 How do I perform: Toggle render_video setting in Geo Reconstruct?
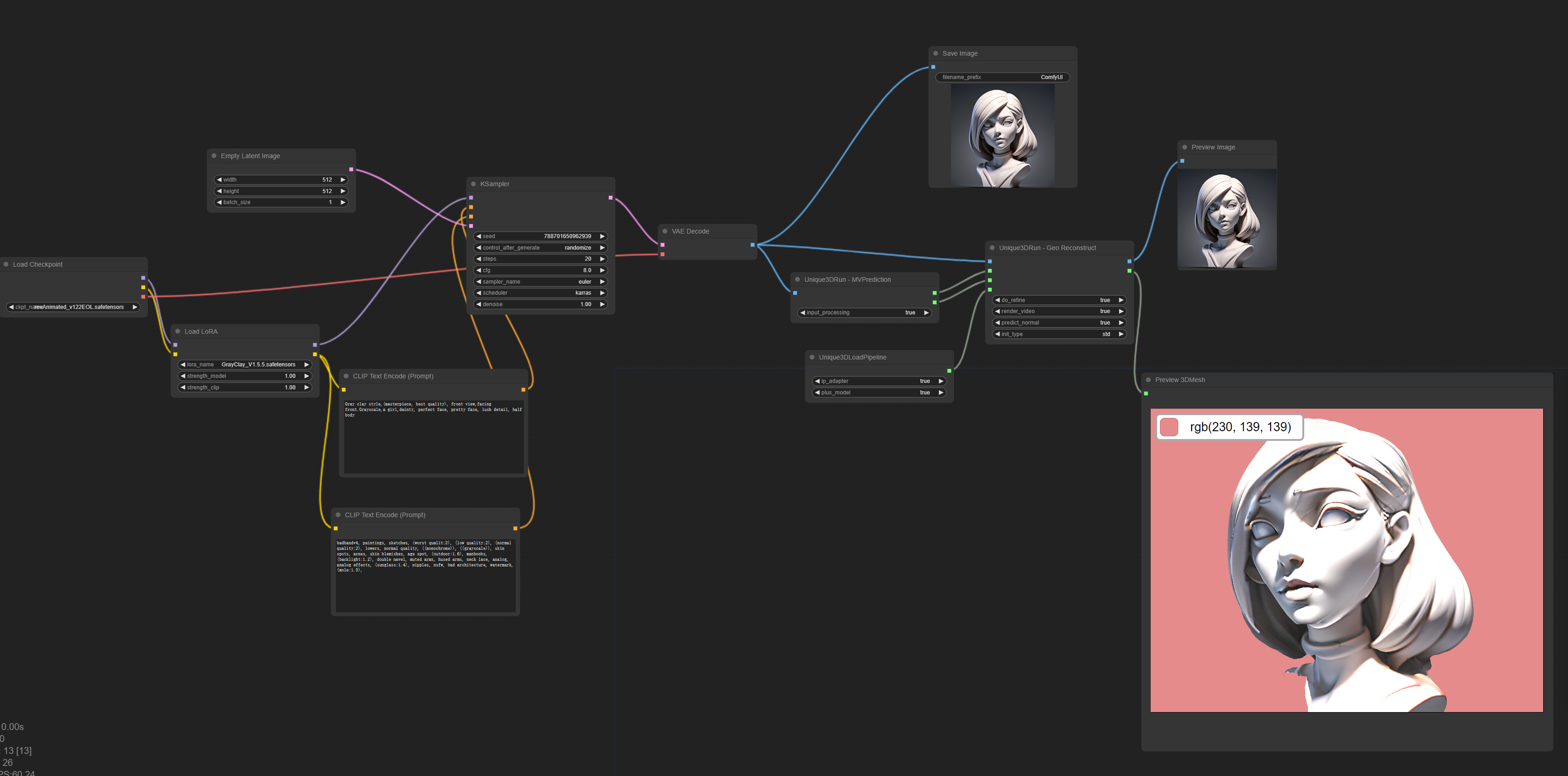pos(1058,311)
